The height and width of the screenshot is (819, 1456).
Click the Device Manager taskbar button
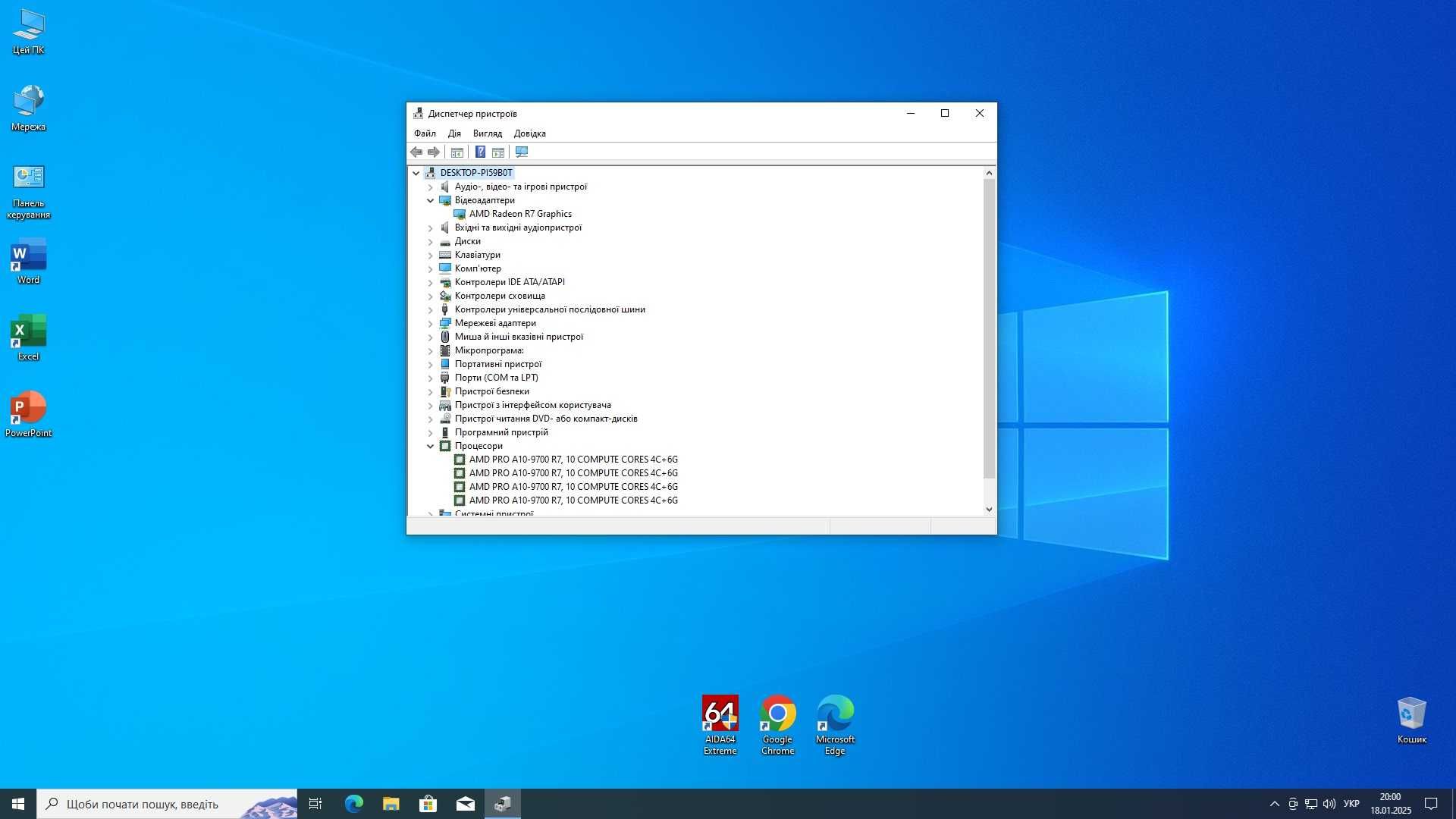coord(503,804)
